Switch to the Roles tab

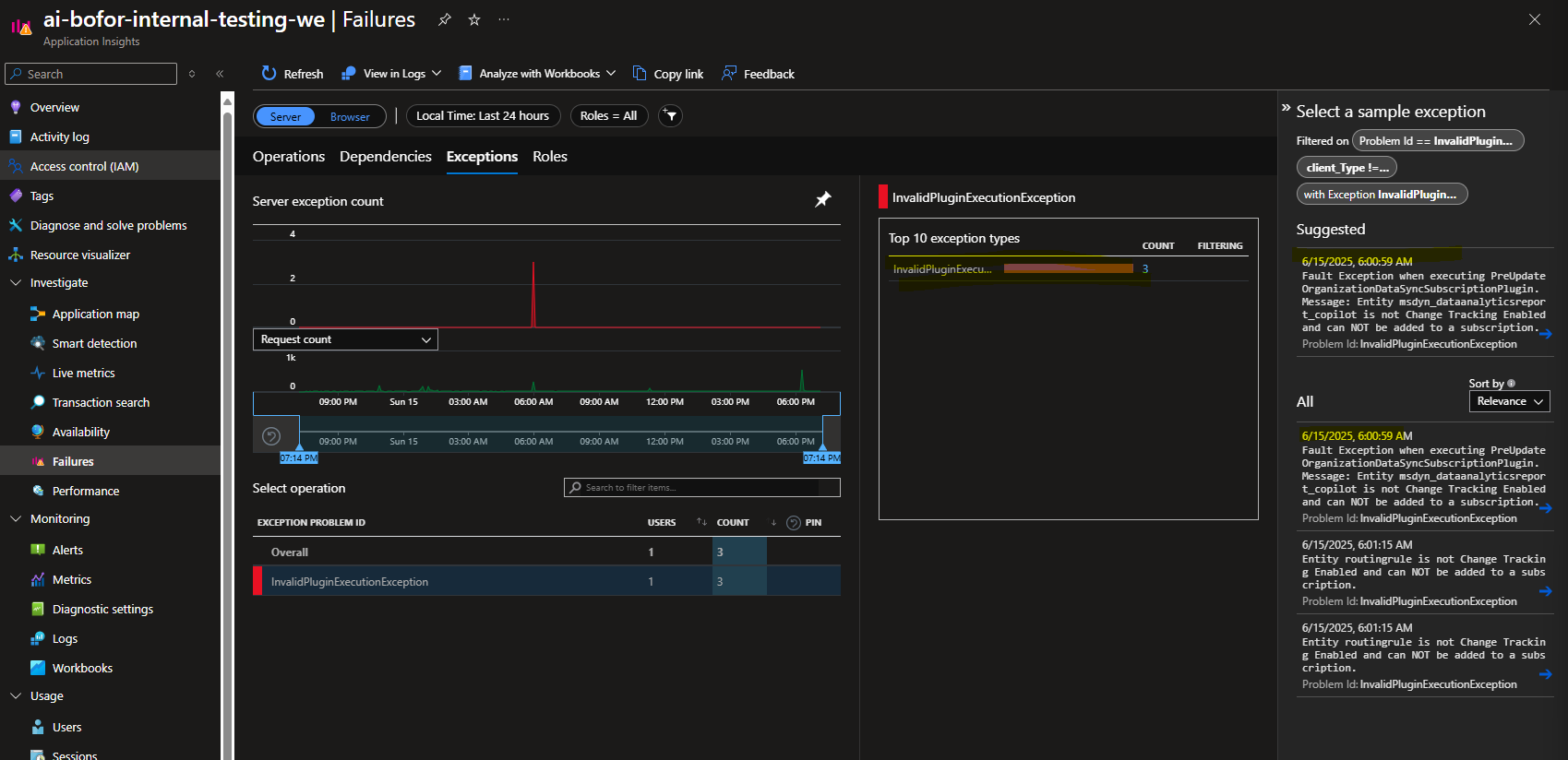tap(550, 157)
